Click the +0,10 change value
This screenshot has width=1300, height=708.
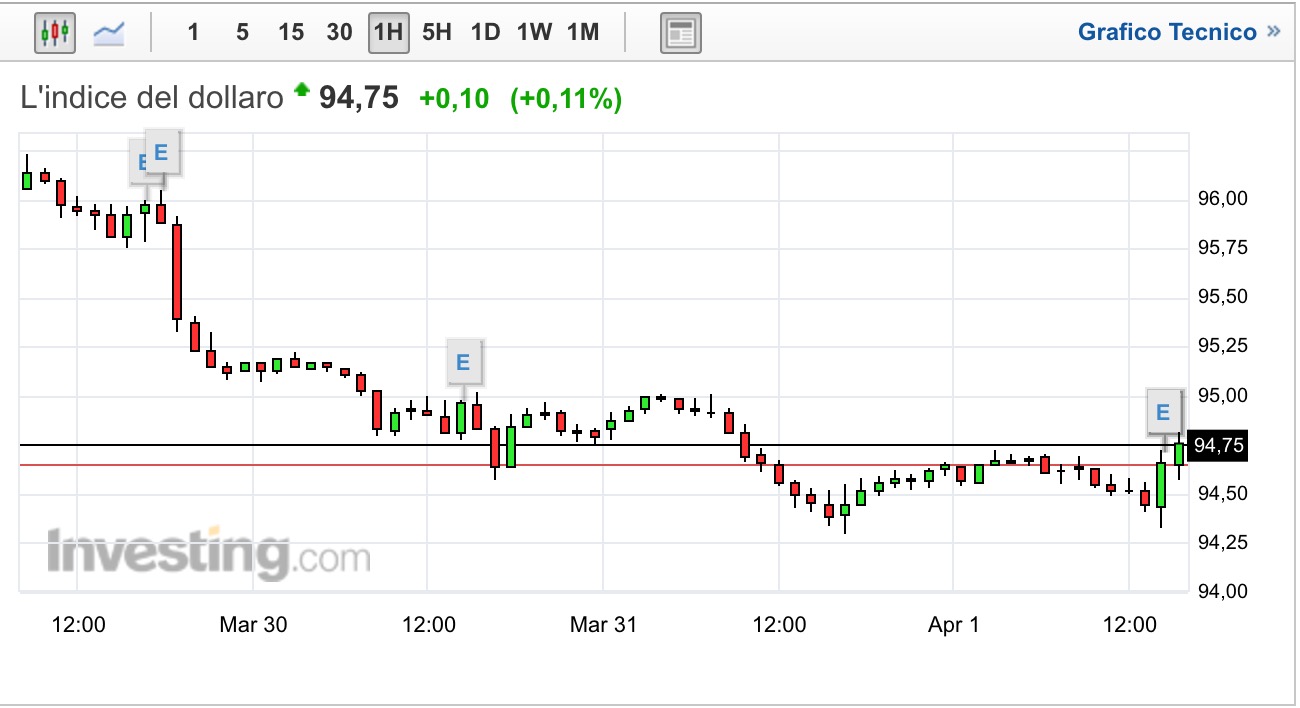[454, 98]
